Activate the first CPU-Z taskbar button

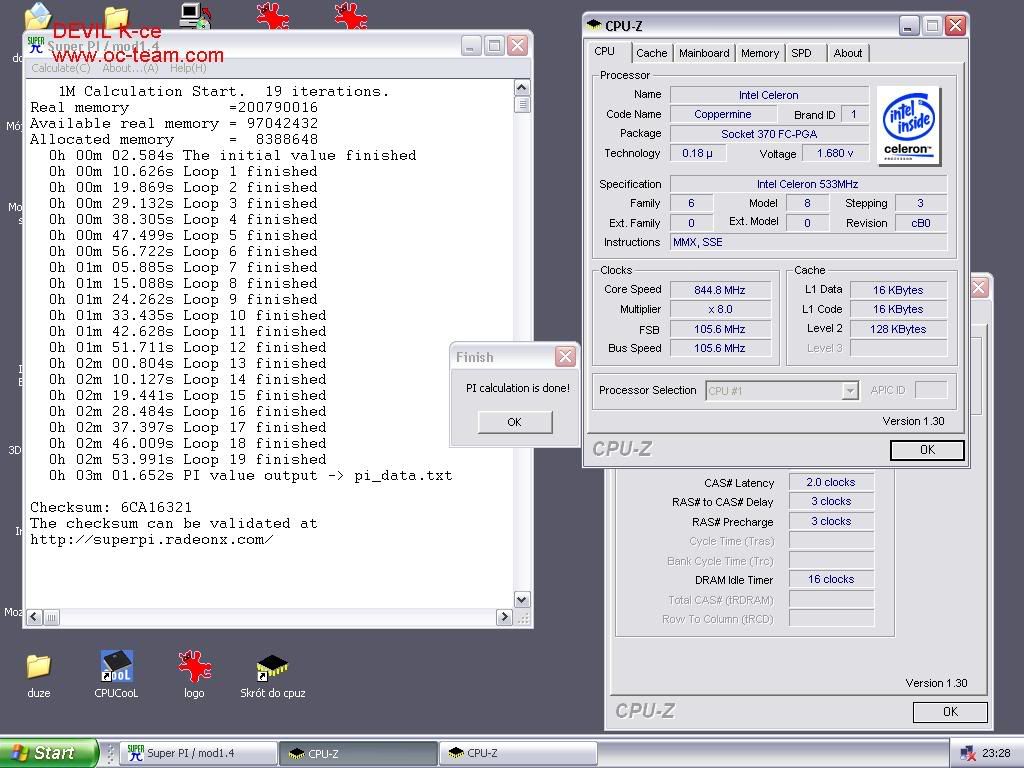pos(358,753)
